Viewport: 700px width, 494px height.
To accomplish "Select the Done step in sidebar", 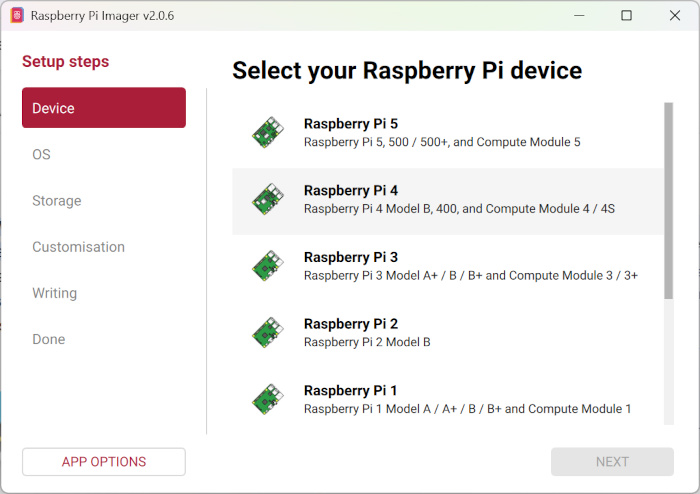I will coord(48,339).
